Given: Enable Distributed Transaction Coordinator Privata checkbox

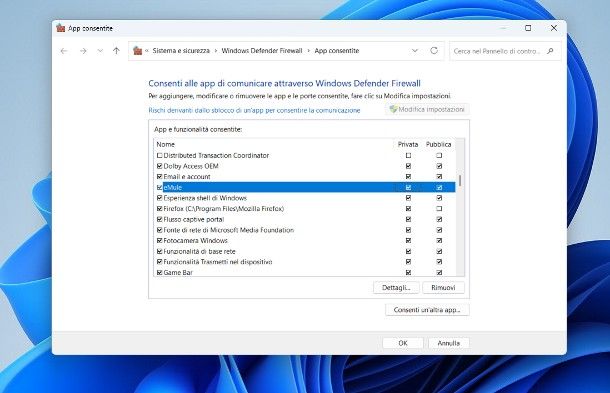Looking at the screenshot, I should [x=408, y=155].
